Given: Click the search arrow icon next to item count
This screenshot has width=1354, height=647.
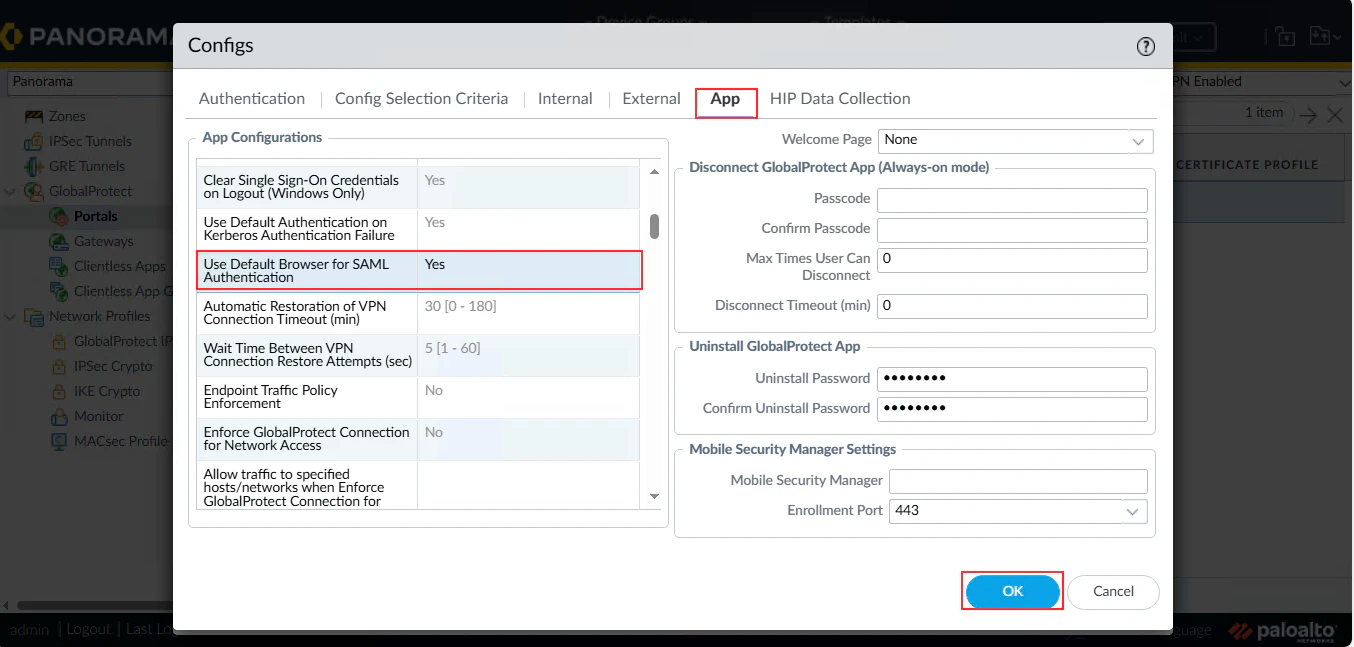Looking at the screenshot, I should click(1308, 115).
